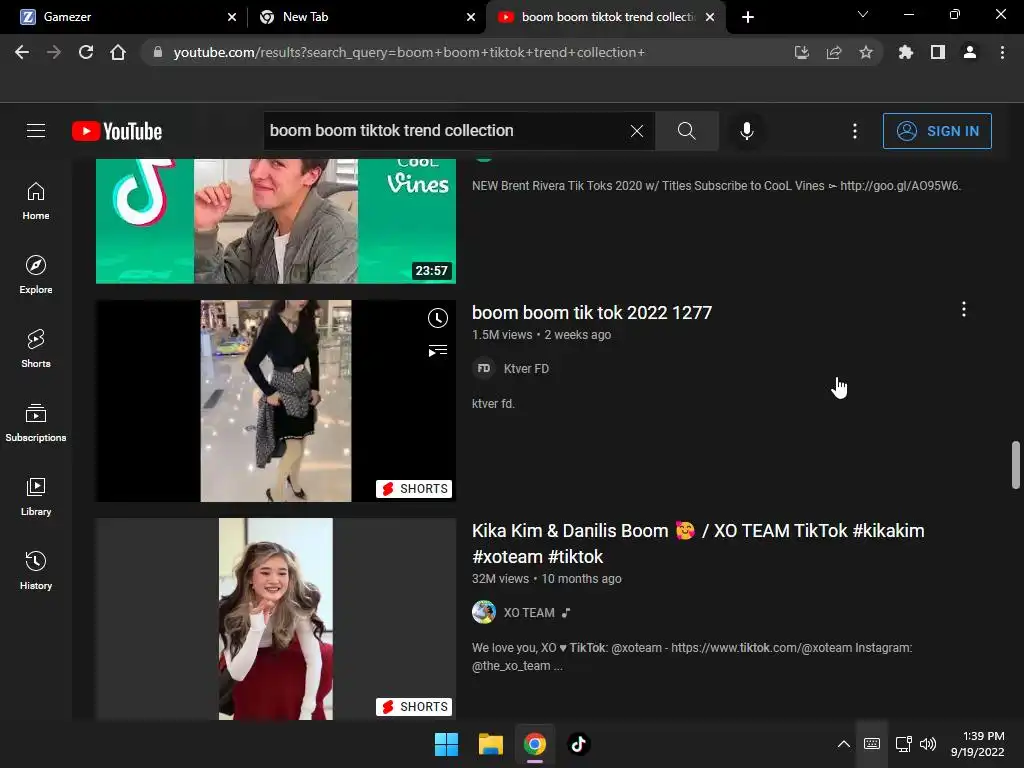
Task: Click the 'NEW Brent Rivera Tik Toks 2020' description
Action: [716, 186]
